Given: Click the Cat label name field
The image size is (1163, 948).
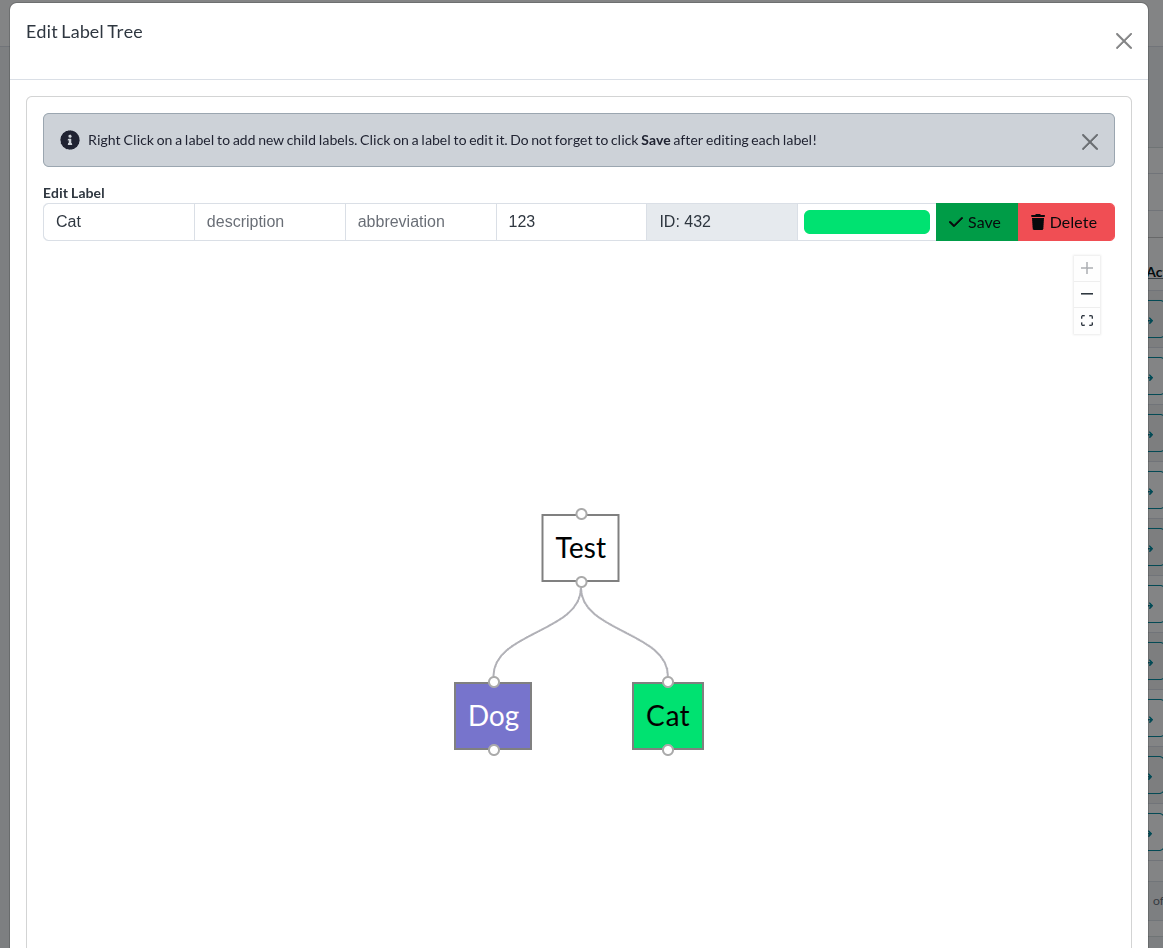Looking at the screenshot, I should tap(118, 221).
